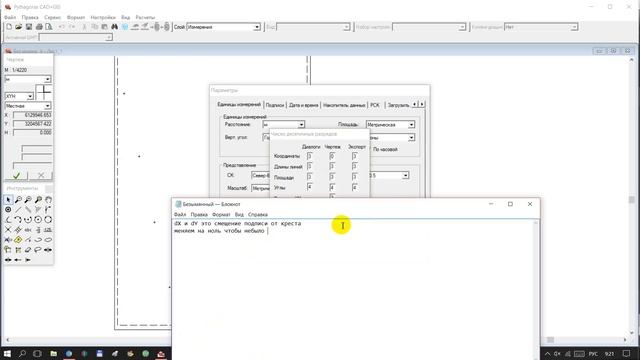This screenshot has height=360, width=640.
Task: Click the horizontal scrollbar left arrow
Action: [8, 340]
